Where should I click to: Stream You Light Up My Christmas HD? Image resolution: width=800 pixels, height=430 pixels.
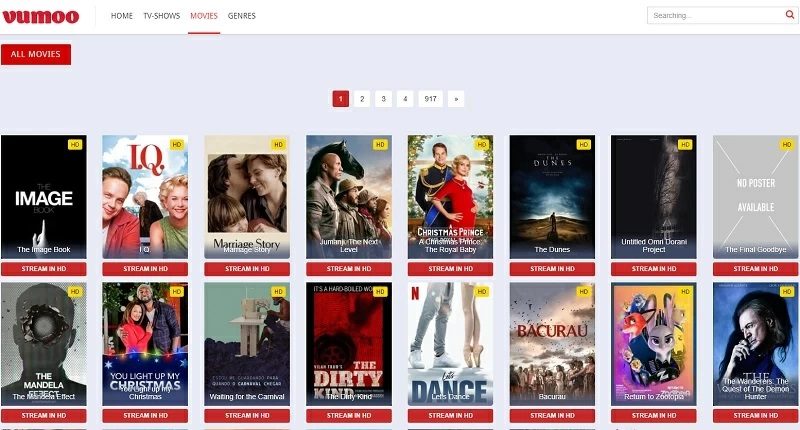[x=145, y=416]
